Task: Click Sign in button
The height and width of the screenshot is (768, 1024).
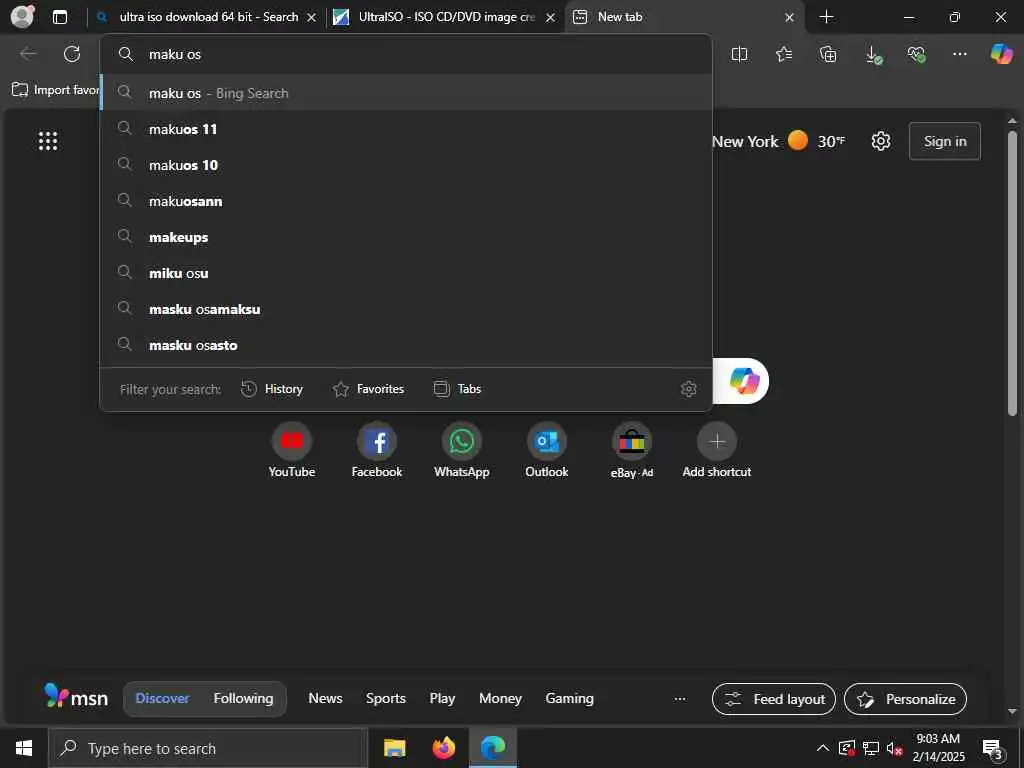Action: pyautogui.click(x=944, y=141)
